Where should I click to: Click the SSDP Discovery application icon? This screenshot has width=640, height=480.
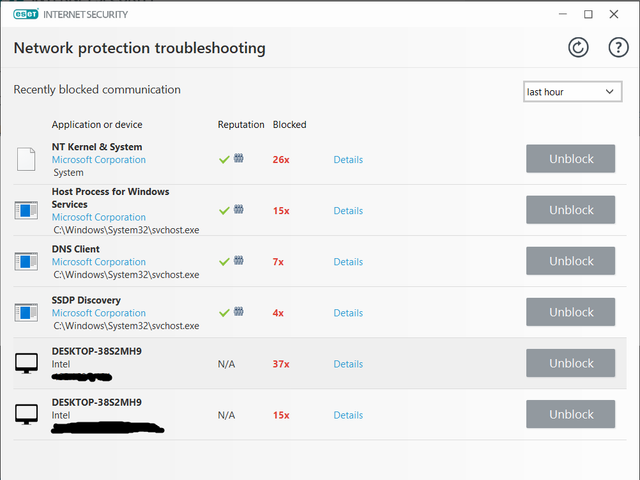(x=26, y=312)
